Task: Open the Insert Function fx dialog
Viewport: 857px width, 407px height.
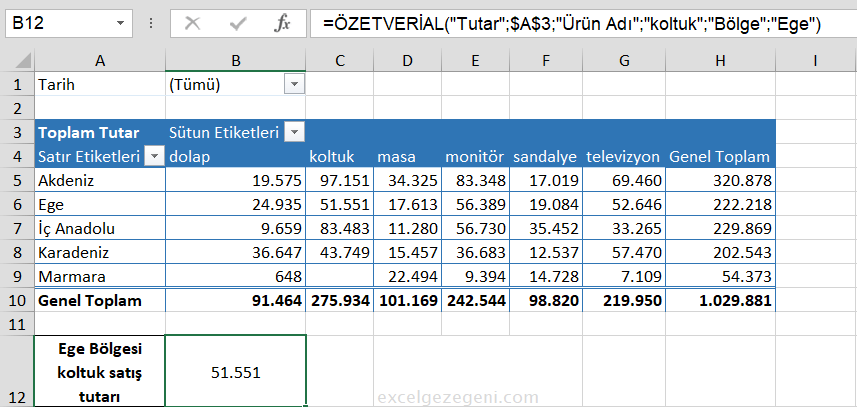Action: click(281, 23)
